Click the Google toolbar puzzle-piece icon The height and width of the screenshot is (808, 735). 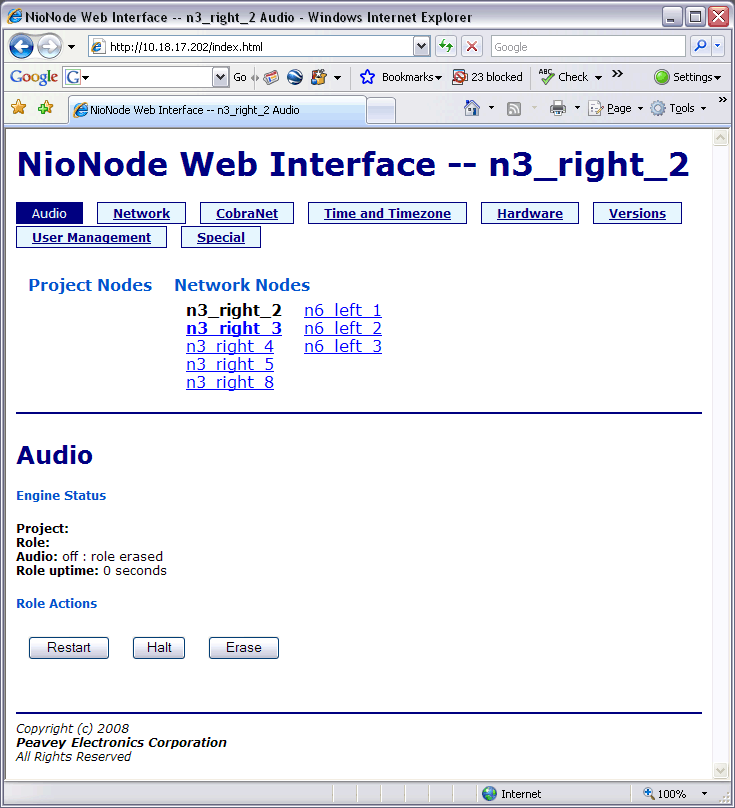(319, 77)
